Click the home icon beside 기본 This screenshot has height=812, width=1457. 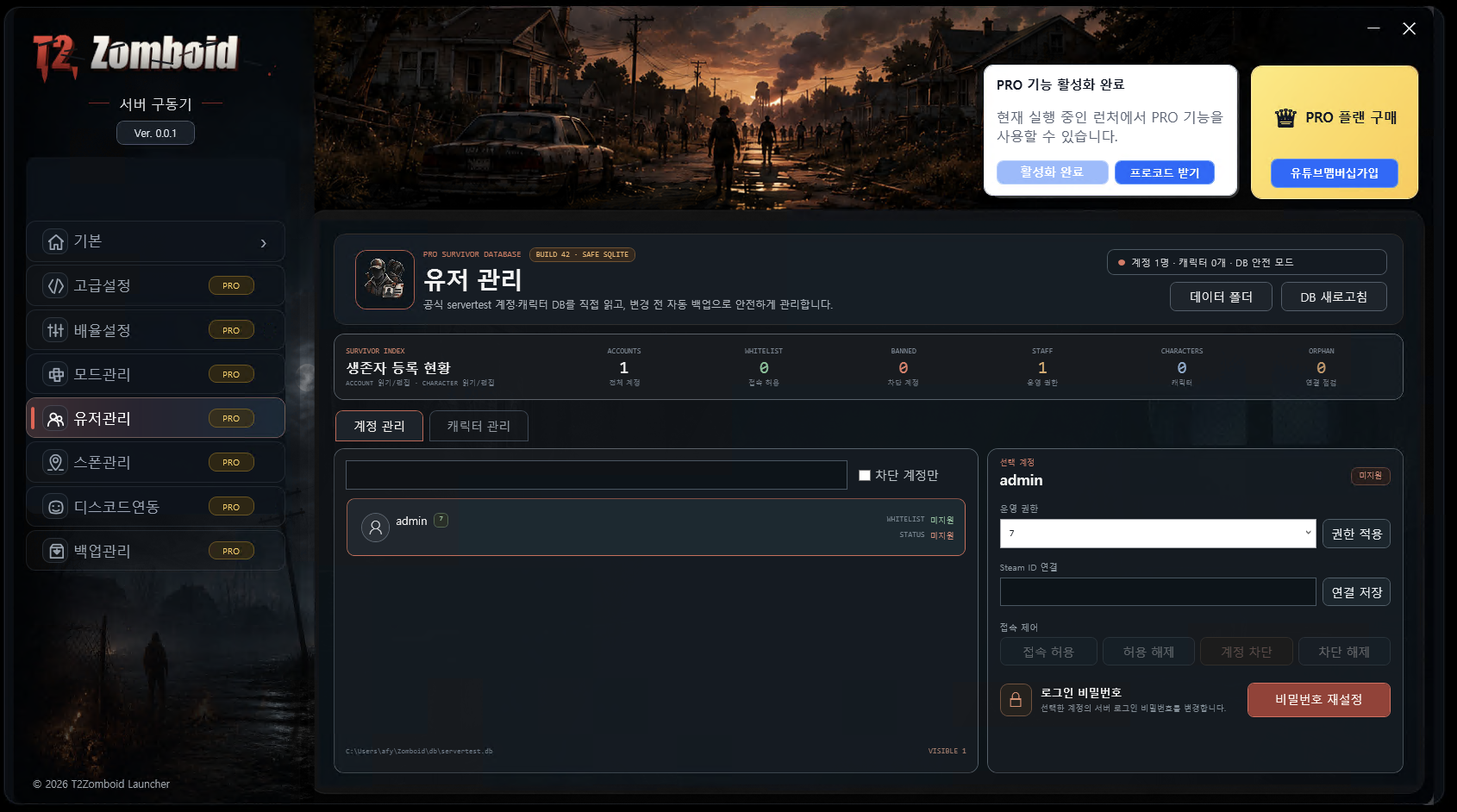pos(56,242)
